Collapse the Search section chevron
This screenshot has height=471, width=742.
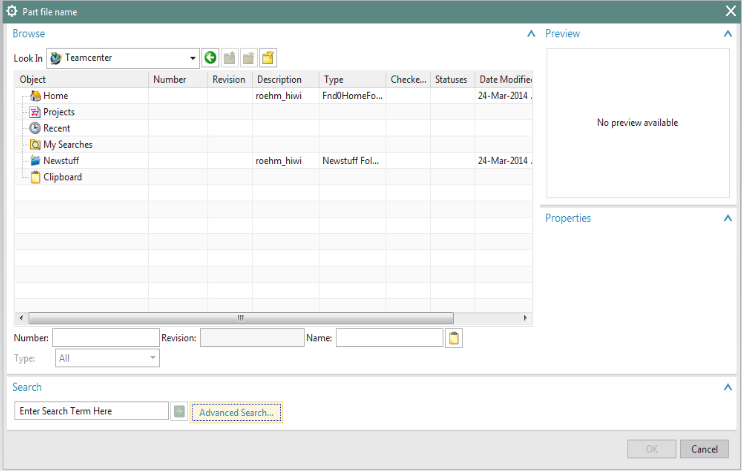coord(728,387)
